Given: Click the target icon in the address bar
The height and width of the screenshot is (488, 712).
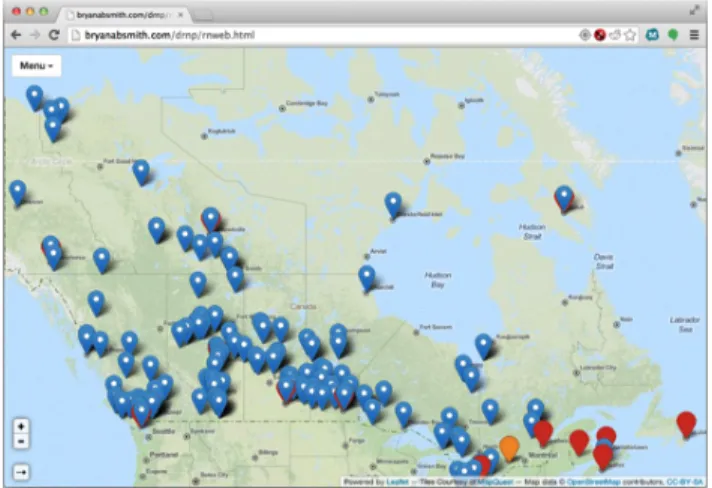Looking at the screenshot, I should (x=584, y=35).
